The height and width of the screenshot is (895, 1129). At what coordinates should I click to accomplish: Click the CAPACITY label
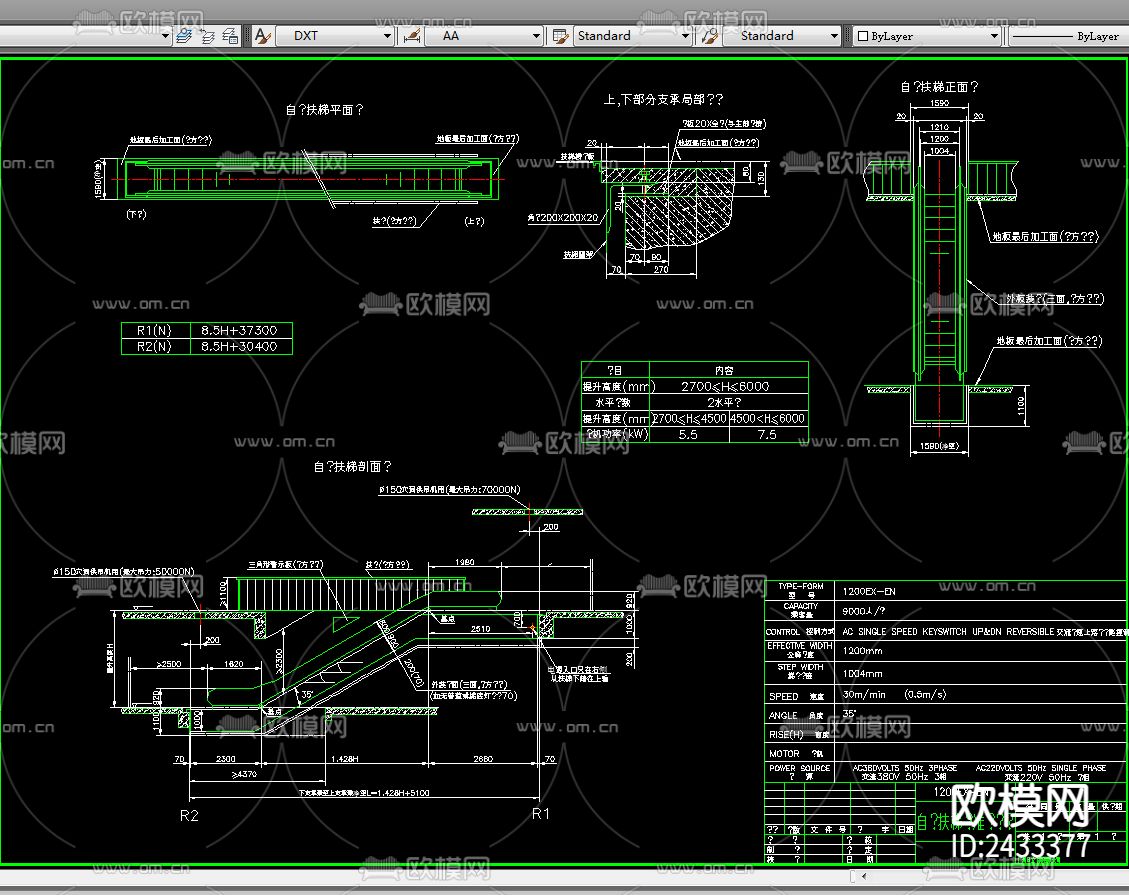click(x=801, y=606)
